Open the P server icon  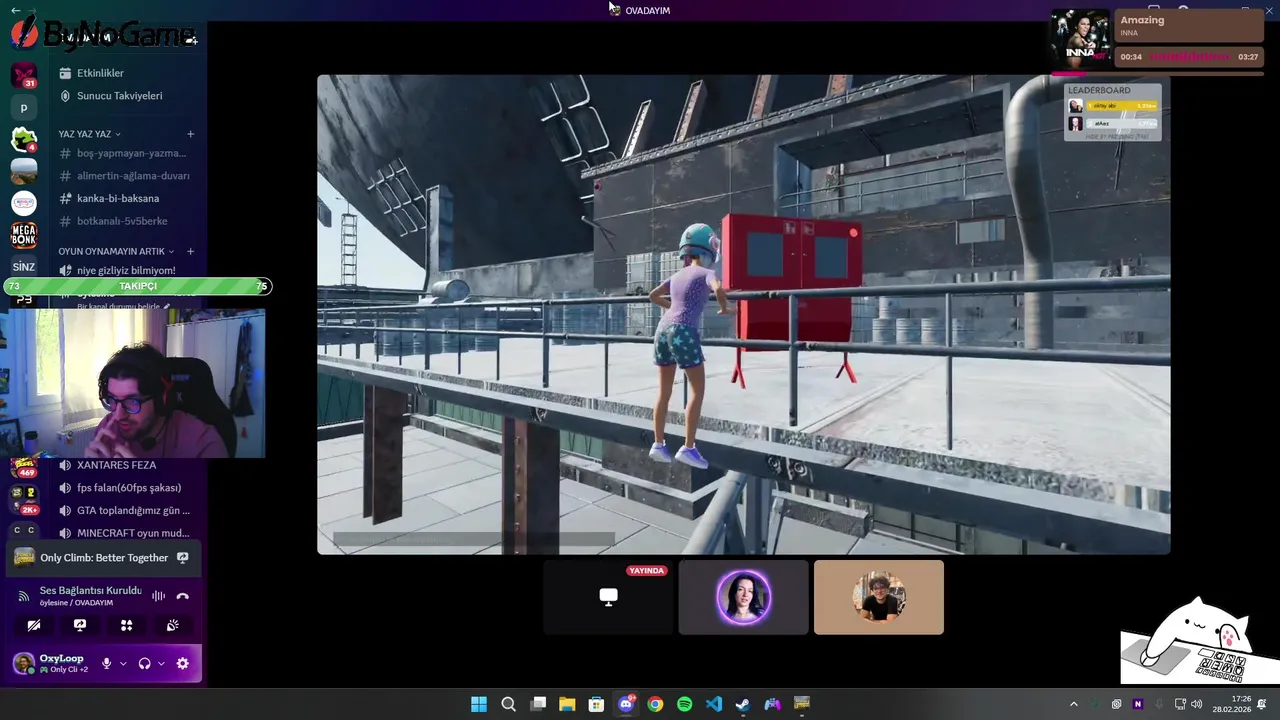[24, 108]
